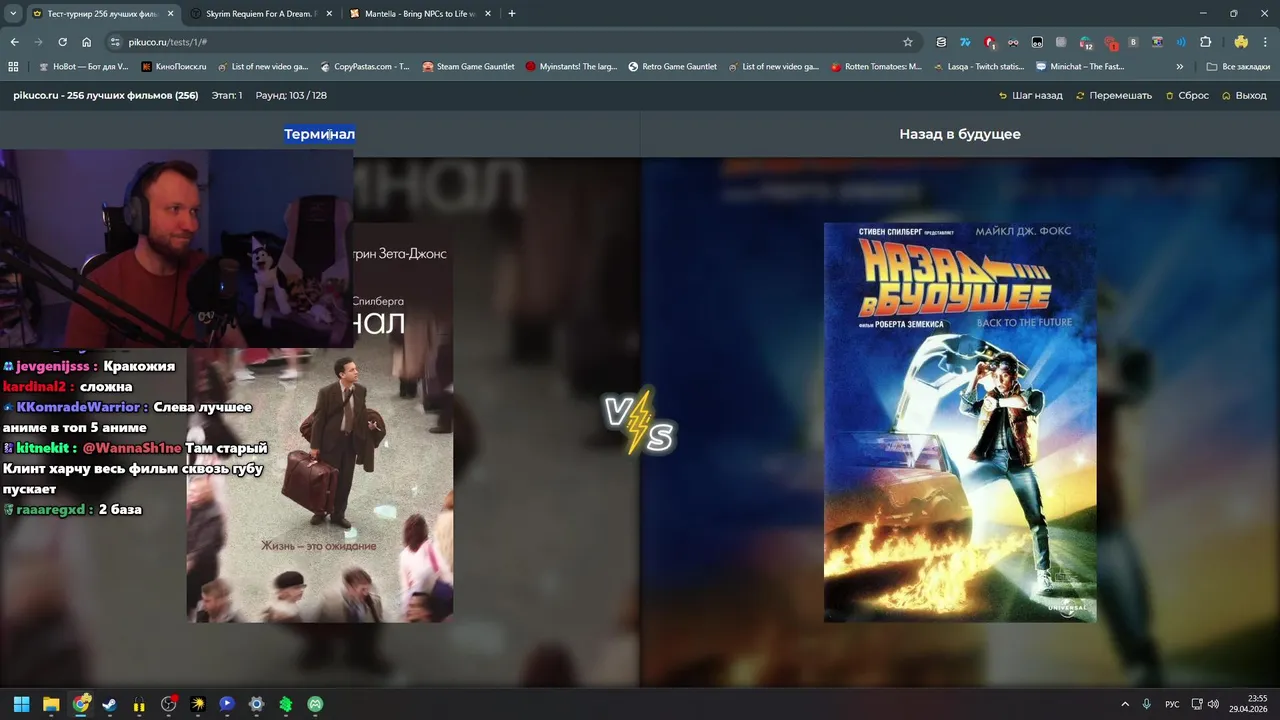Choose the Терминал title header
Image resolution: width=1280 pixels, height=720 pixels.
(x=319, y=134)
